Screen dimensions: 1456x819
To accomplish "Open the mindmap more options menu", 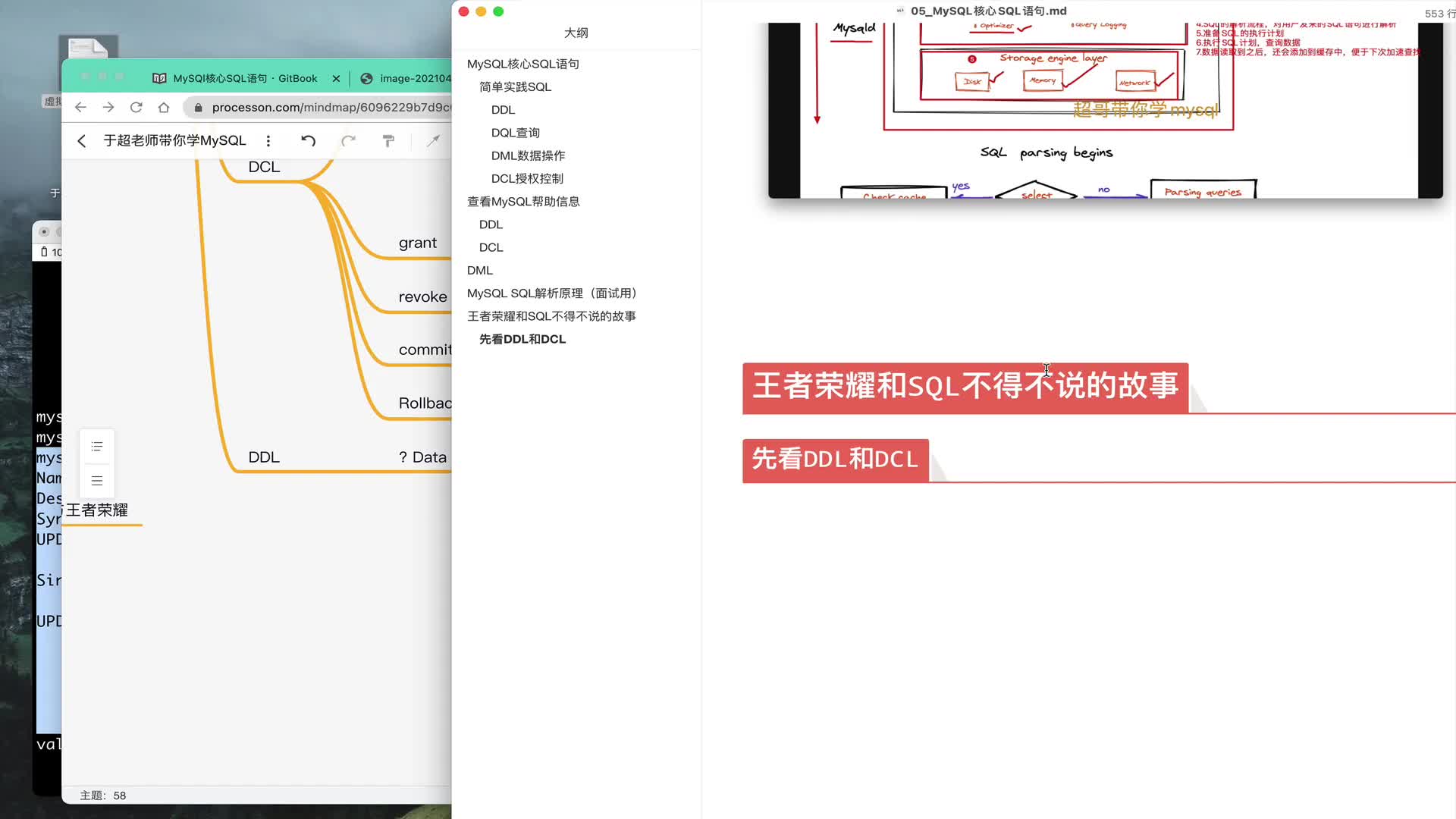I will 268,140.
